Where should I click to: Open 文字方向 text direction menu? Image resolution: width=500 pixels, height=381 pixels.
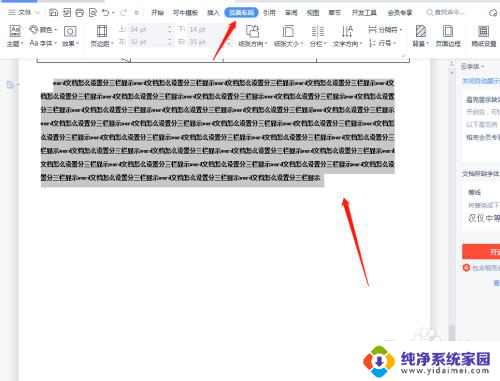(x=347, y=36)
